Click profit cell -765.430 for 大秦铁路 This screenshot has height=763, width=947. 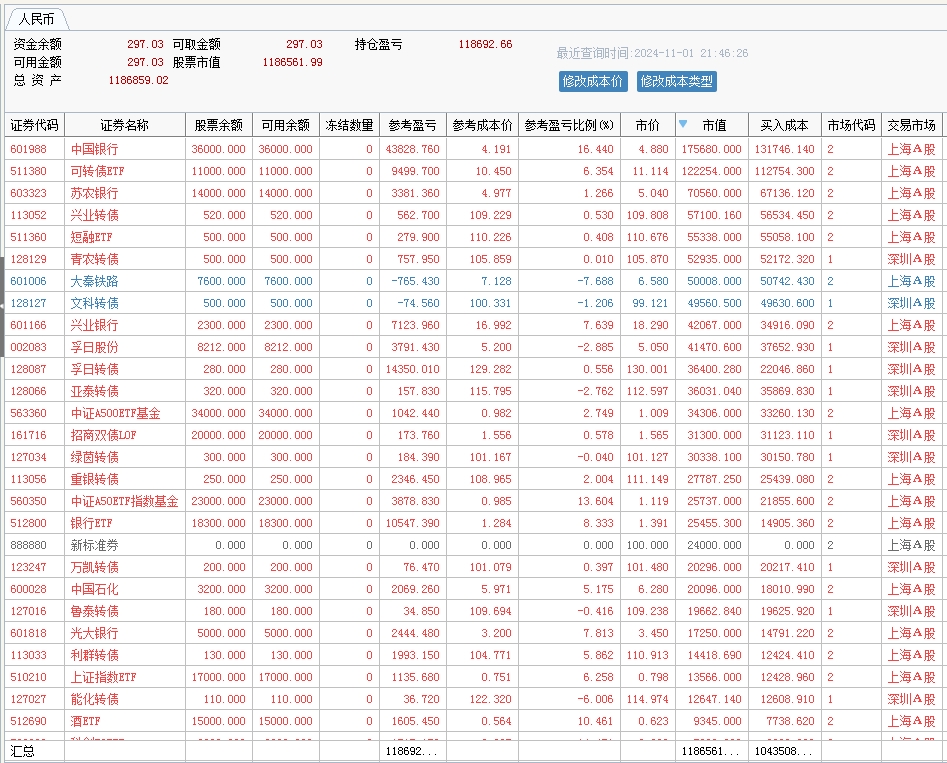pos(416,281)
